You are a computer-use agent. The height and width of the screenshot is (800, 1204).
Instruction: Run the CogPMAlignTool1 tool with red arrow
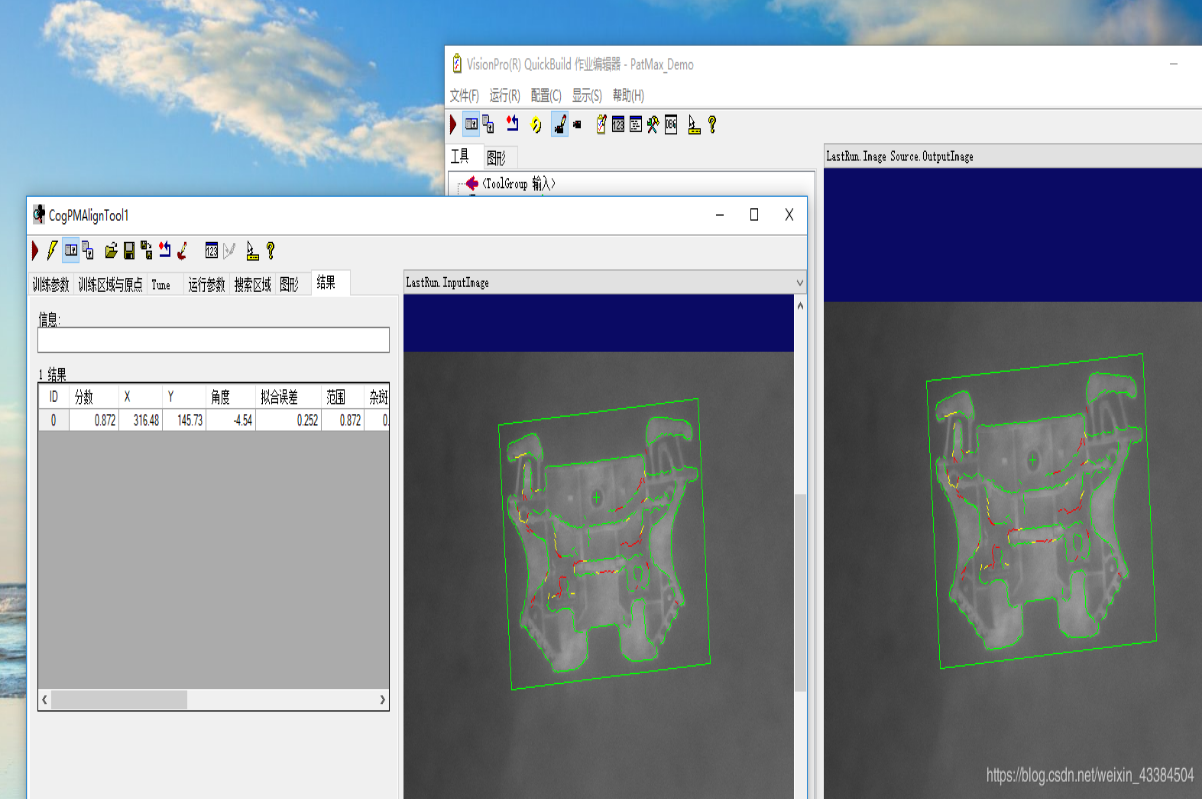pos(35,250)
